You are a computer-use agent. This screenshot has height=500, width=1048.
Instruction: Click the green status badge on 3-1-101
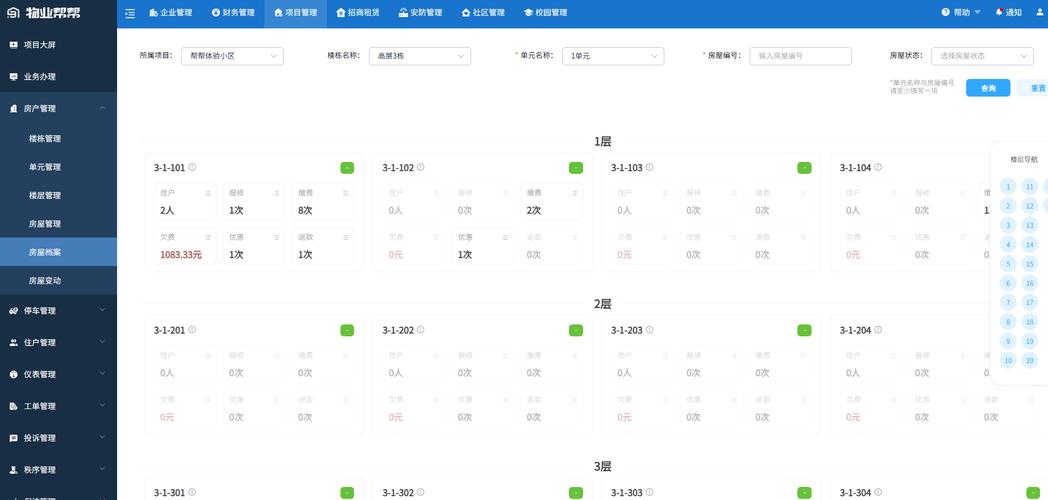(347, 168)
